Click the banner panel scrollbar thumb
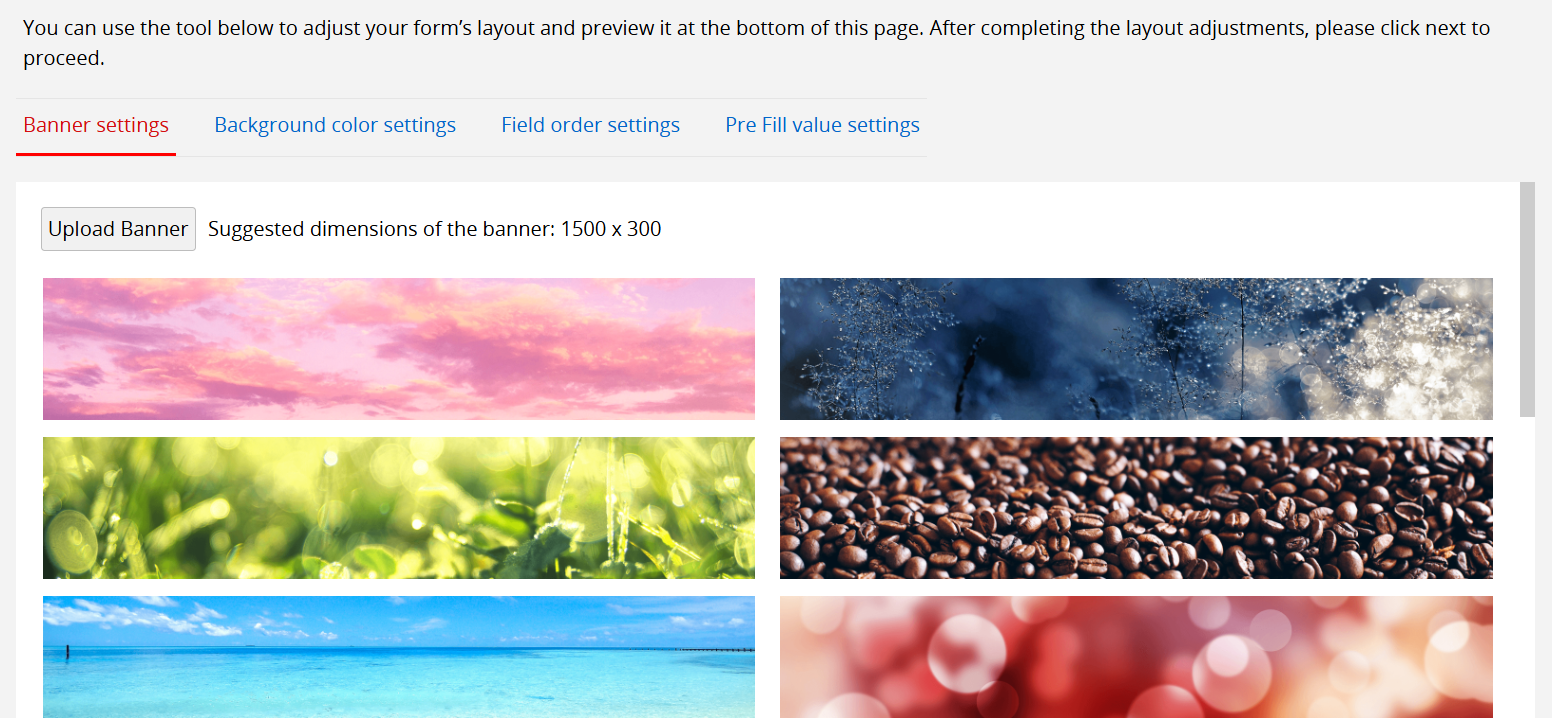1552x718 pixels. 1527,299
